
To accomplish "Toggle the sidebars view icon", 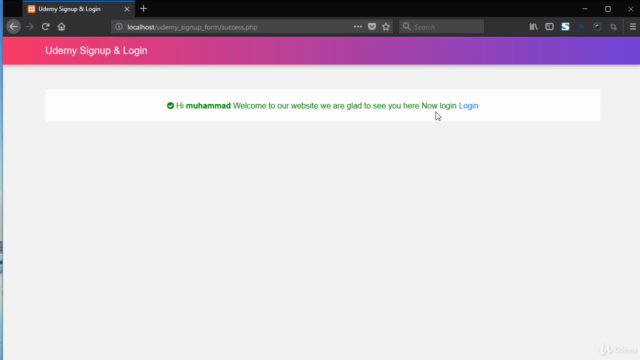I will [x=549, y=27].
